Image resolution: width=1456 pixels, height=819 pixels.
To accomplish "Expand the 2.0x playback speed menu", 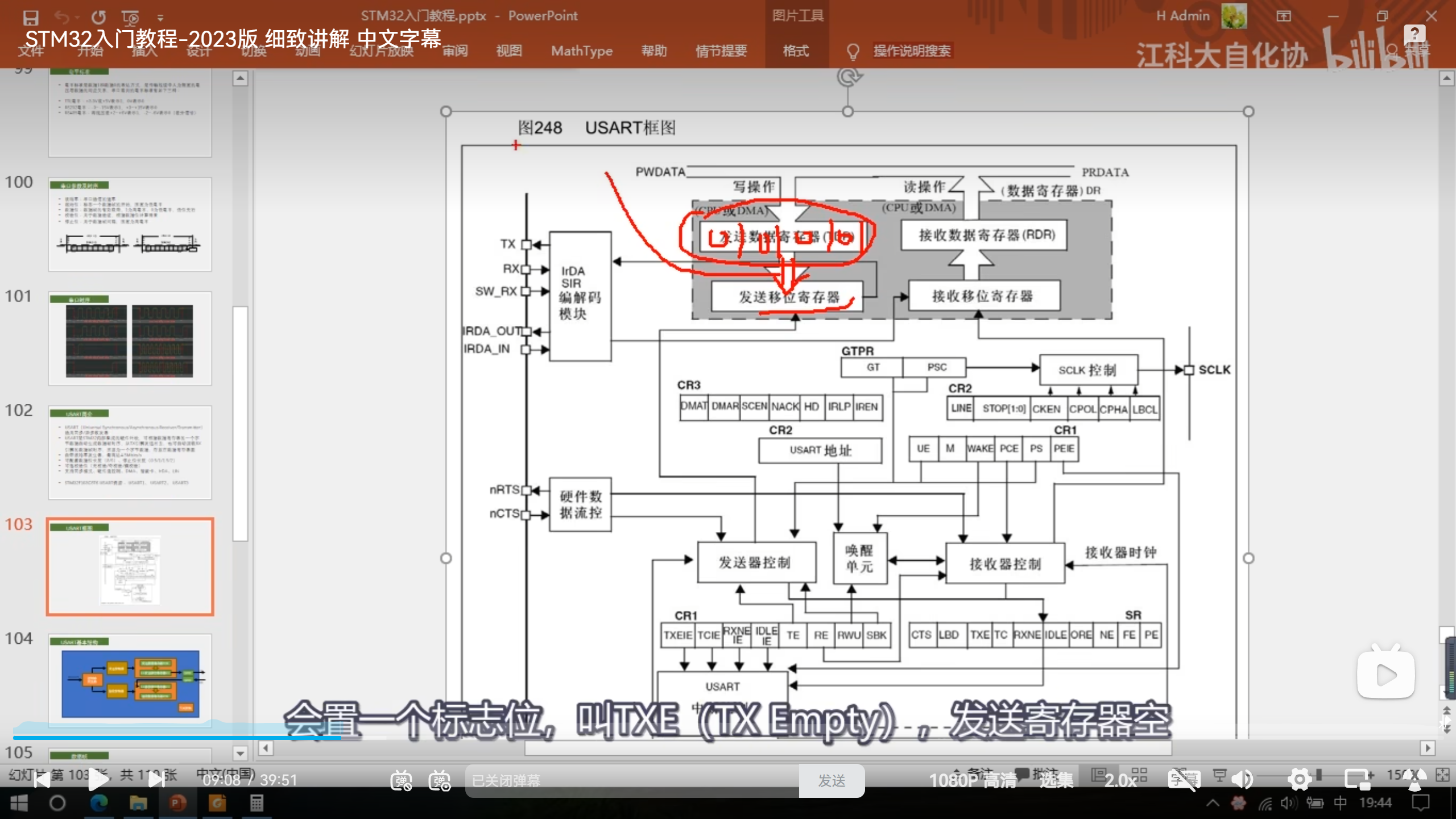I will point(1120,780).
